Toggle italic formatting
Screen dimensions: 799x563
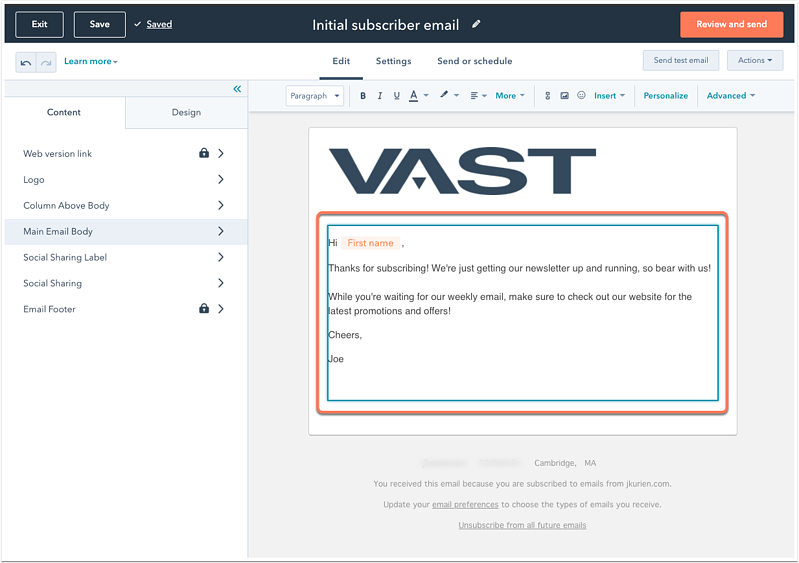pyautogui.click(x=380, y=96)
